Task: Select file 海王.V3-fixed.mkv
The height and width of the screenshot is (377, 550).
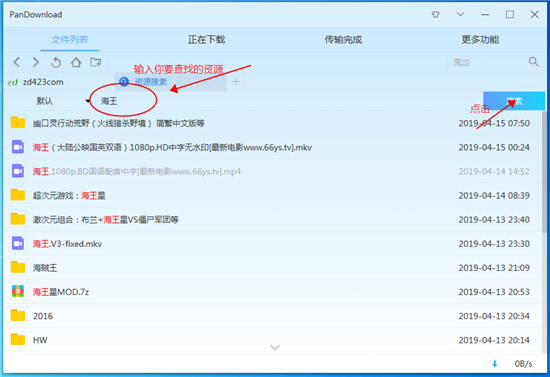Action: click(67, 244)
